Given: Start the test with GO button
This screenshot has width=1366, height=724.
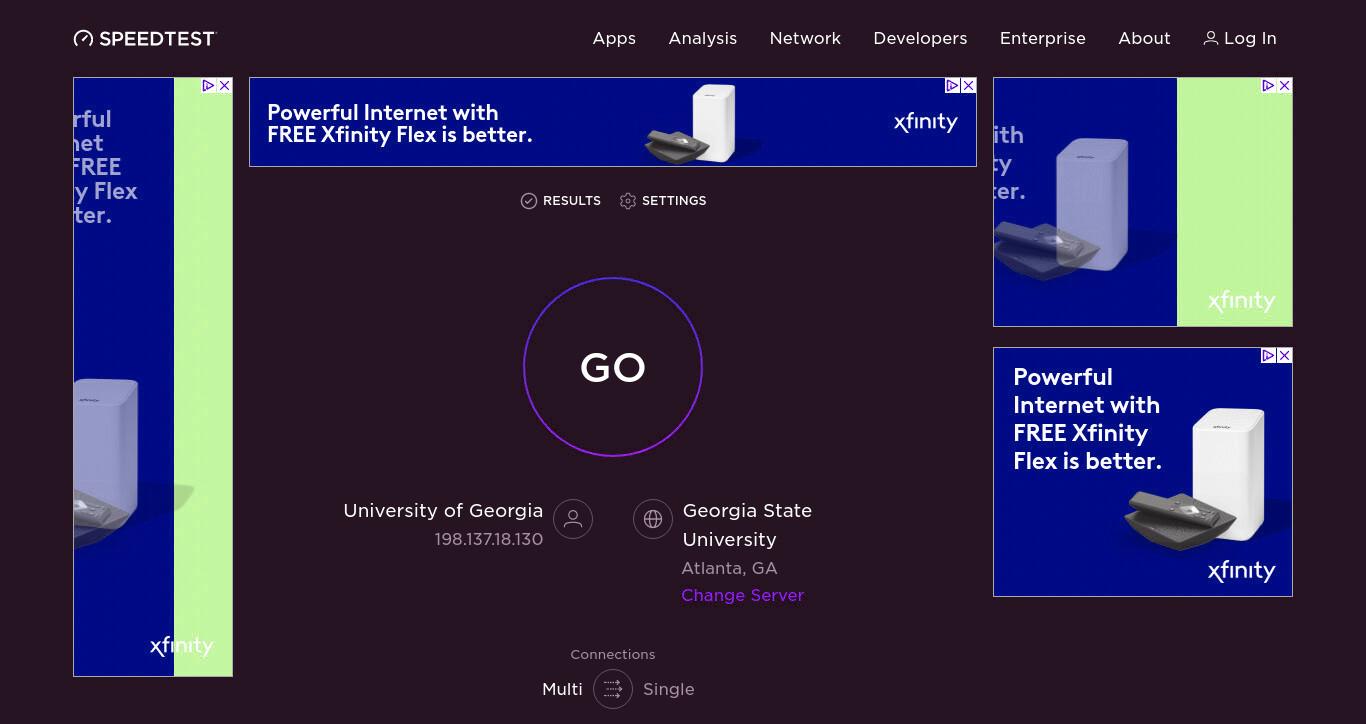Looking at the screenshot, I should [x=613, y=367].
